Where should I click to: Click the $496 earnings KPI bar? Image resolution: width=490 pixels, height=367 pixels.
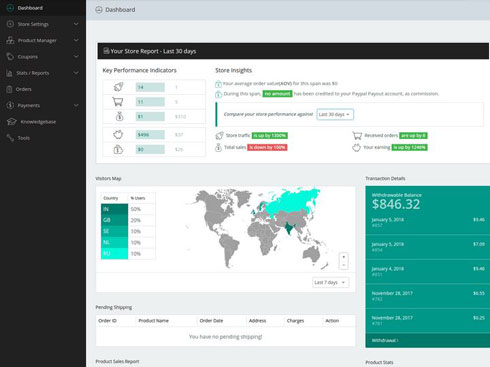pos(150,135)
